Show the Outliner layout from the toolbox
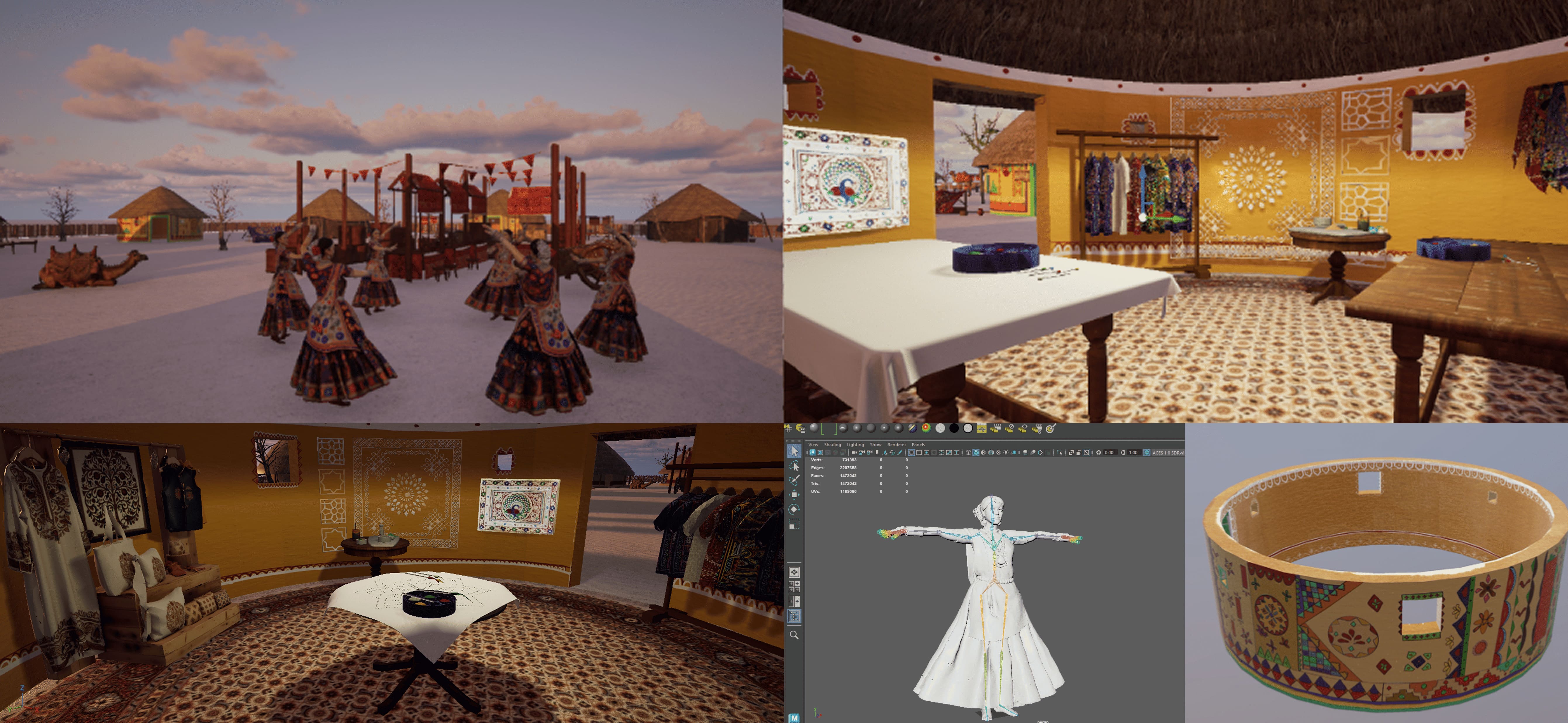This screenshot has height=723, width=1568. (794, 617)
